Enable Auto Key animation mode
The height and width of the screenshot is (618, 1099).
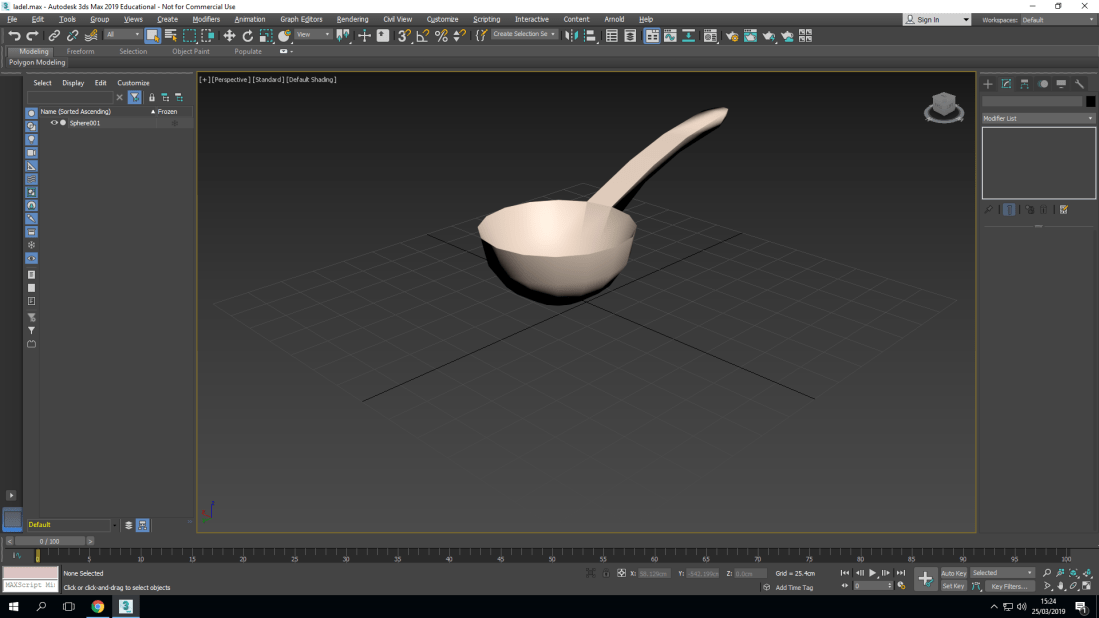pyautogui.click(x=953, y=572)
